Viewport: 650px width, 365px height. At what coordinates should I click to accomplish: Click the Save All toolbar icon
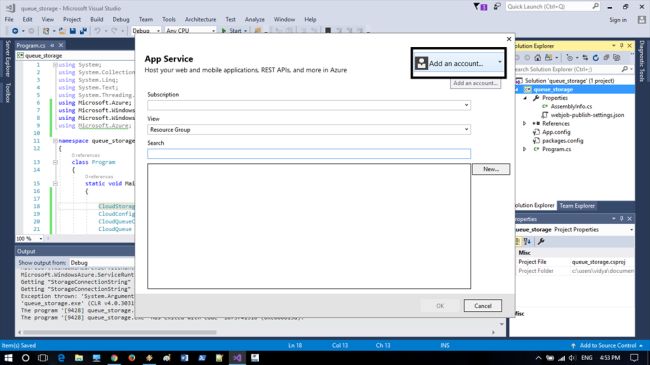(x=83, y=31)
